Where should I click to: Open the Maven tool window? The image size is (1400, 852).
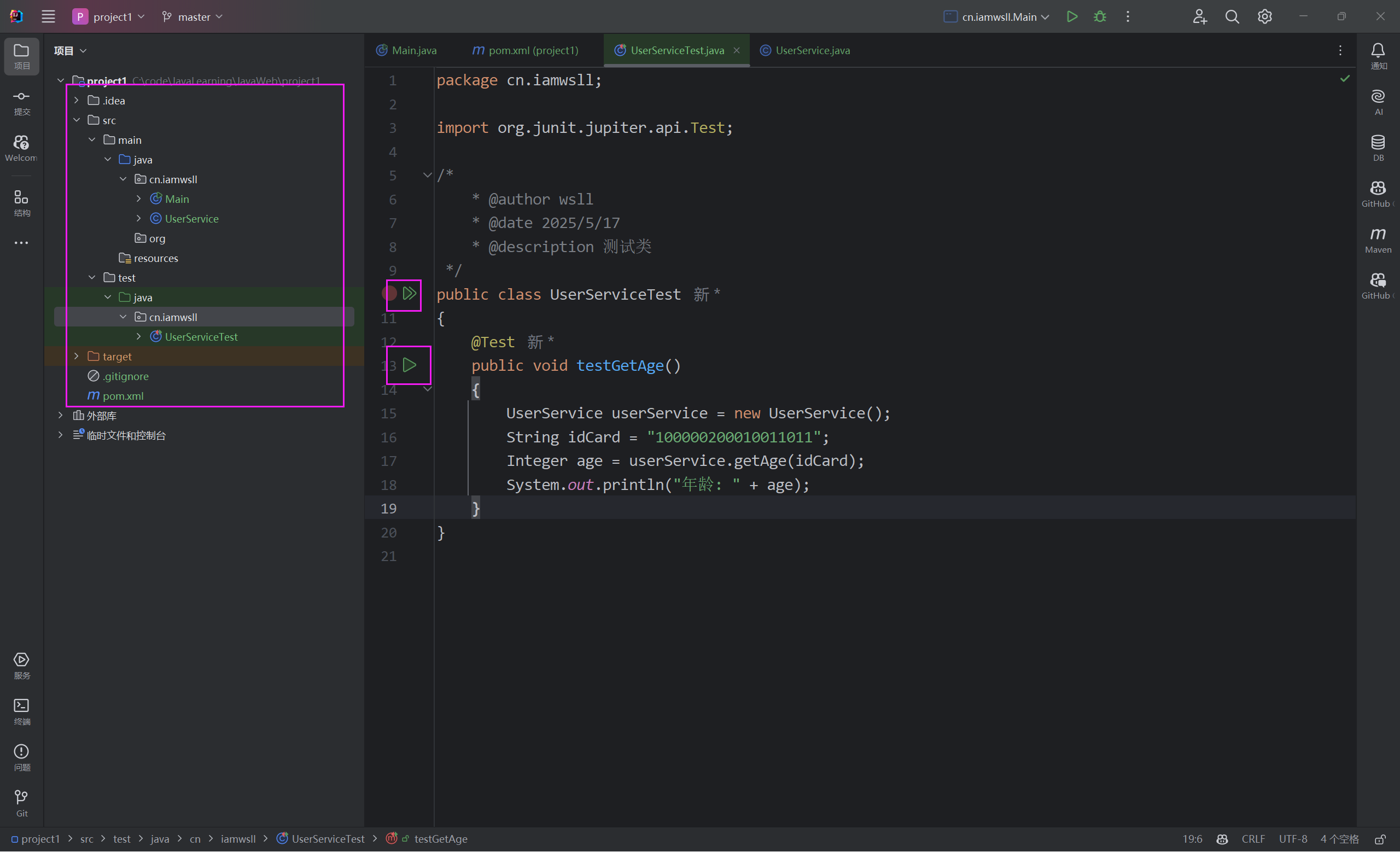(1377, 240)
